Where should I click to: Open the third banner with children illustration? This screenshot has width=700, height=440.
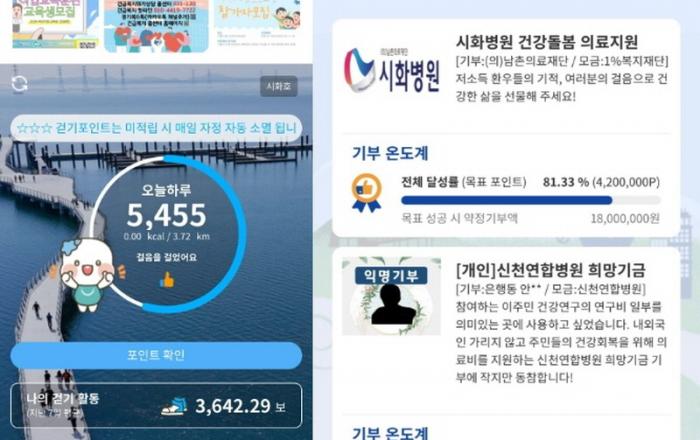(x=257, y=24)
